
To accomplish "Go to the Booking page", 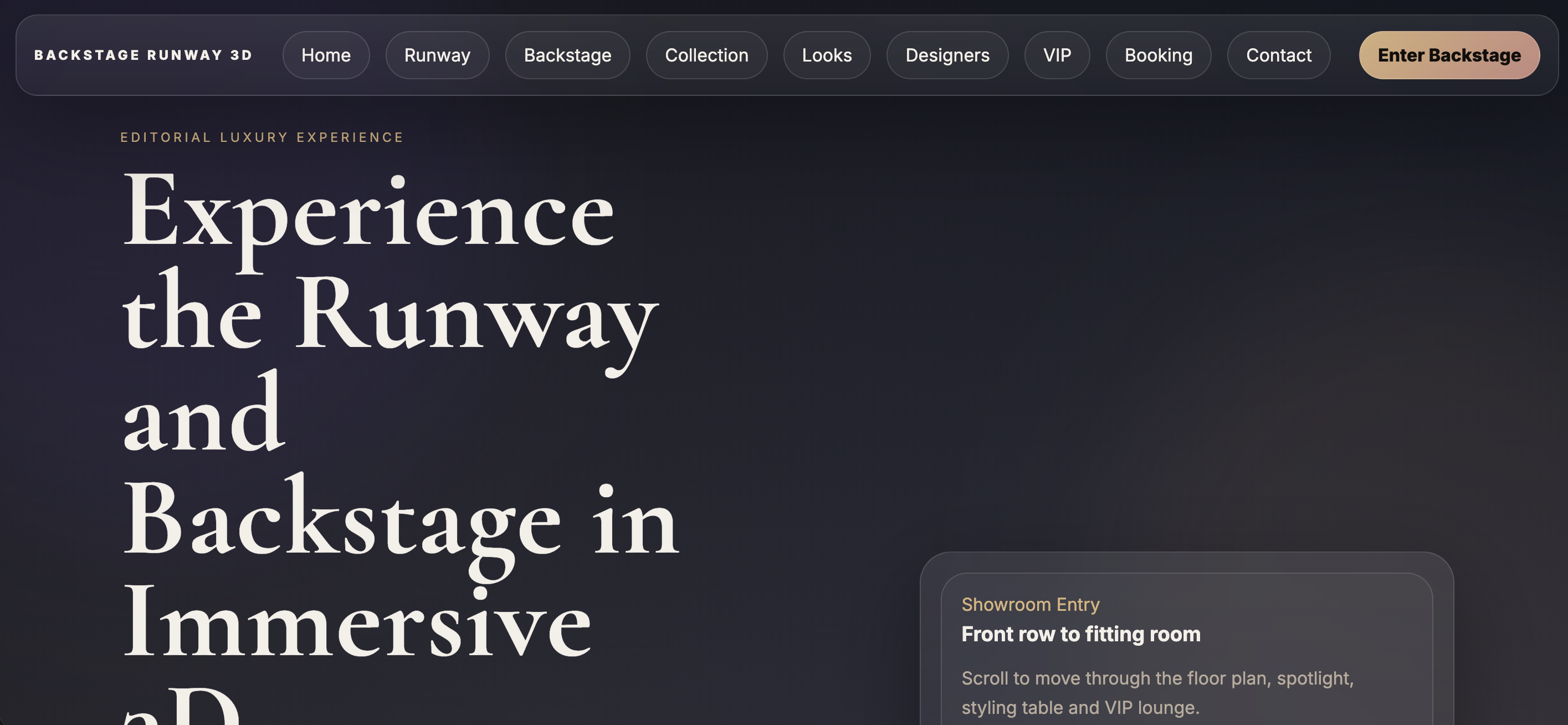I will pos(1159,55).
